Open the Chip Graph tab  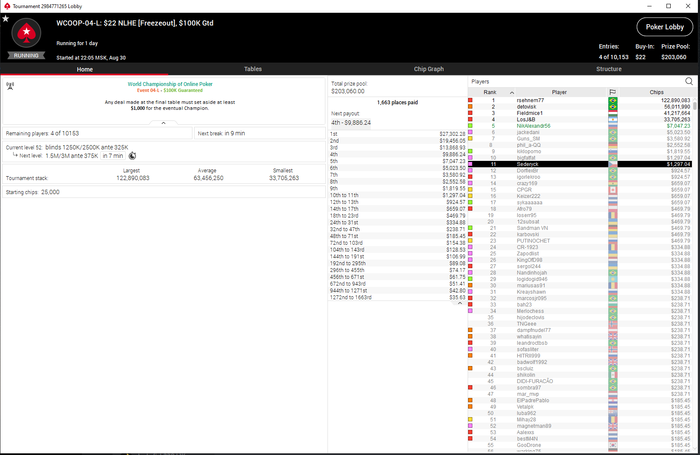tap(429, 69)
